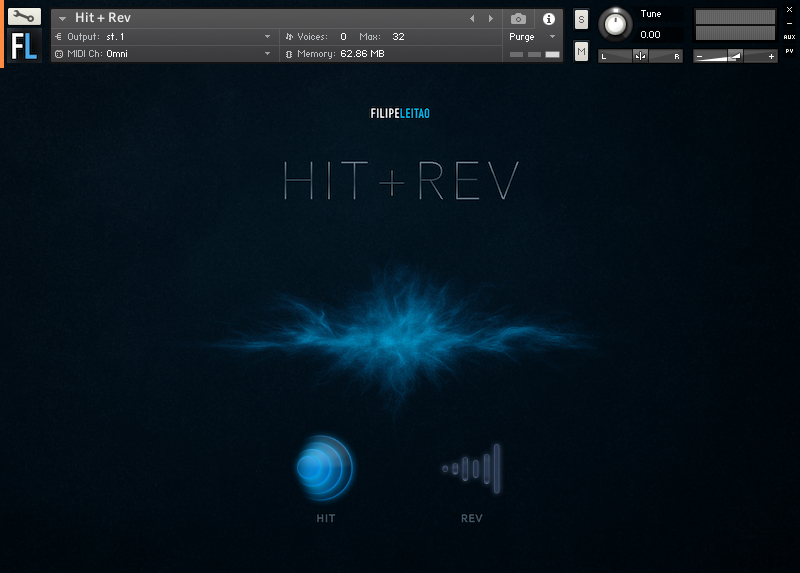
Task: Go to the next instrument arrow
Action: coord(491,18)
